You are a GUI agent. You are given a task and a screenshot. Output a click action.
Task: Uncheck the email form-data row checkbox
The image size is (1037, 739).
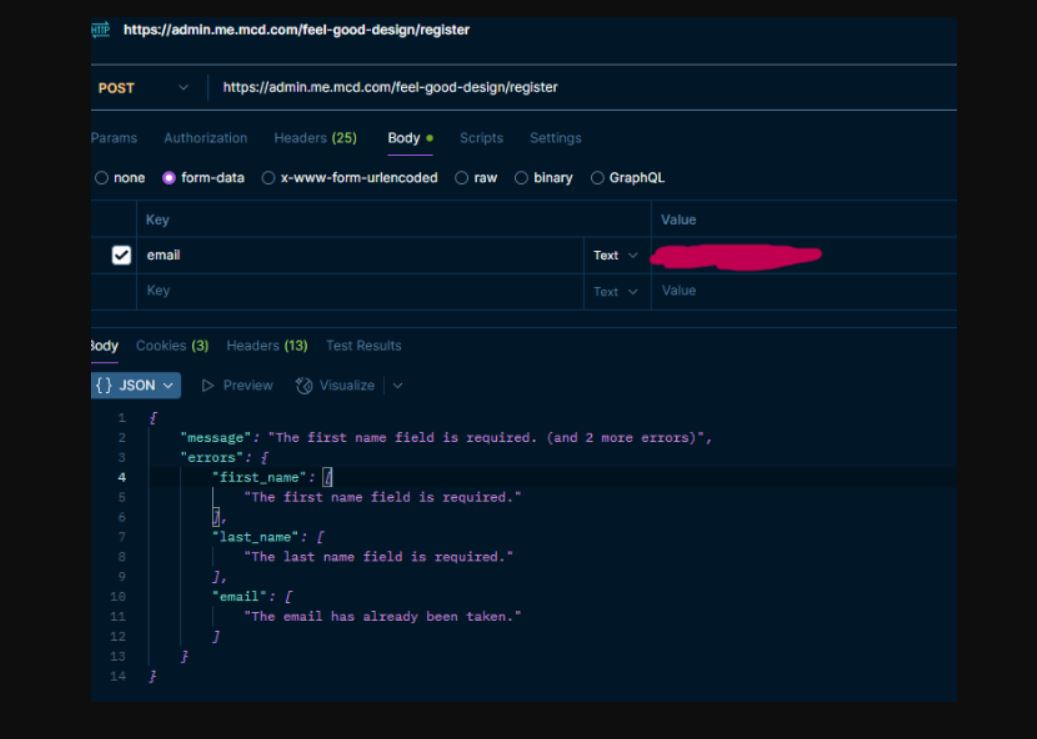121,255
